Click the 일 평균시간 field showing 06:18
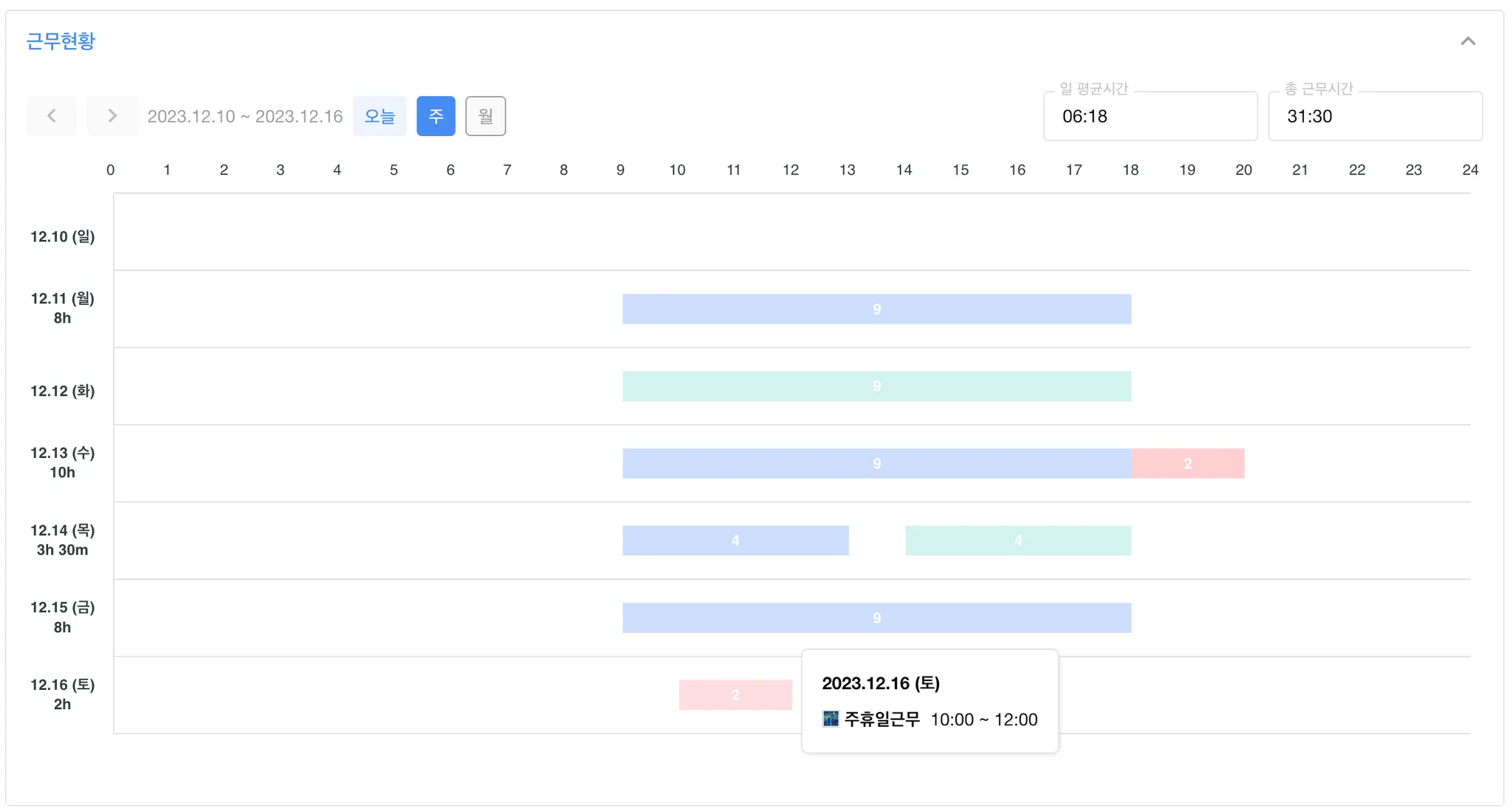The height and width of the screenshot is (811, 1512). tap(1150, 117)
